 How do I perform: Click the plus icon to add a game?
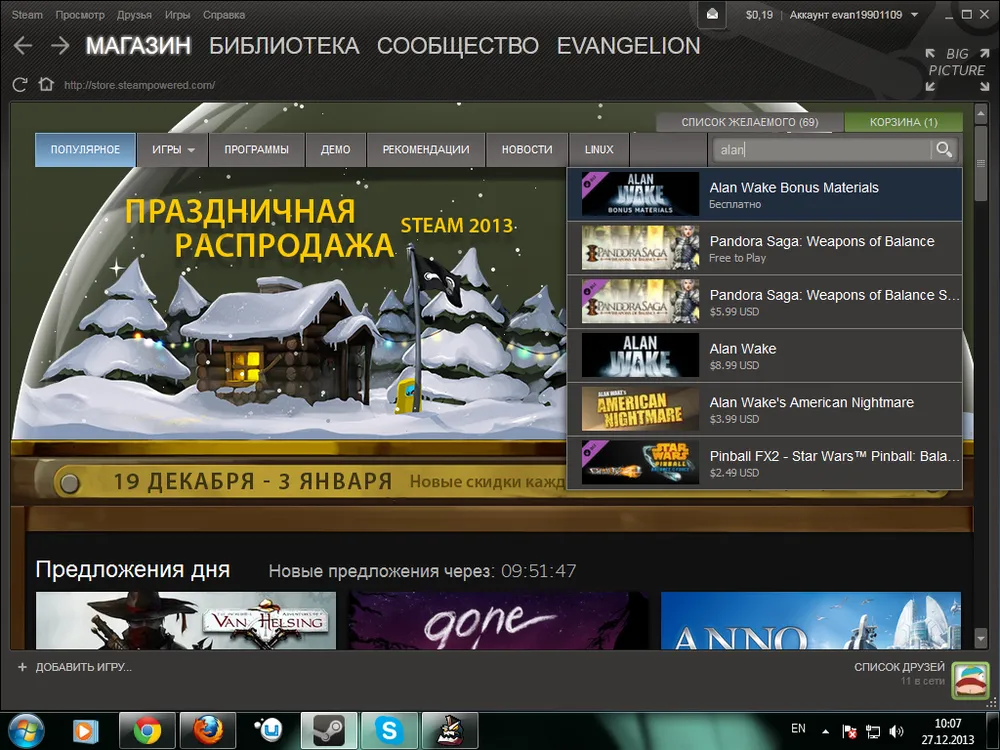[22, 667]
